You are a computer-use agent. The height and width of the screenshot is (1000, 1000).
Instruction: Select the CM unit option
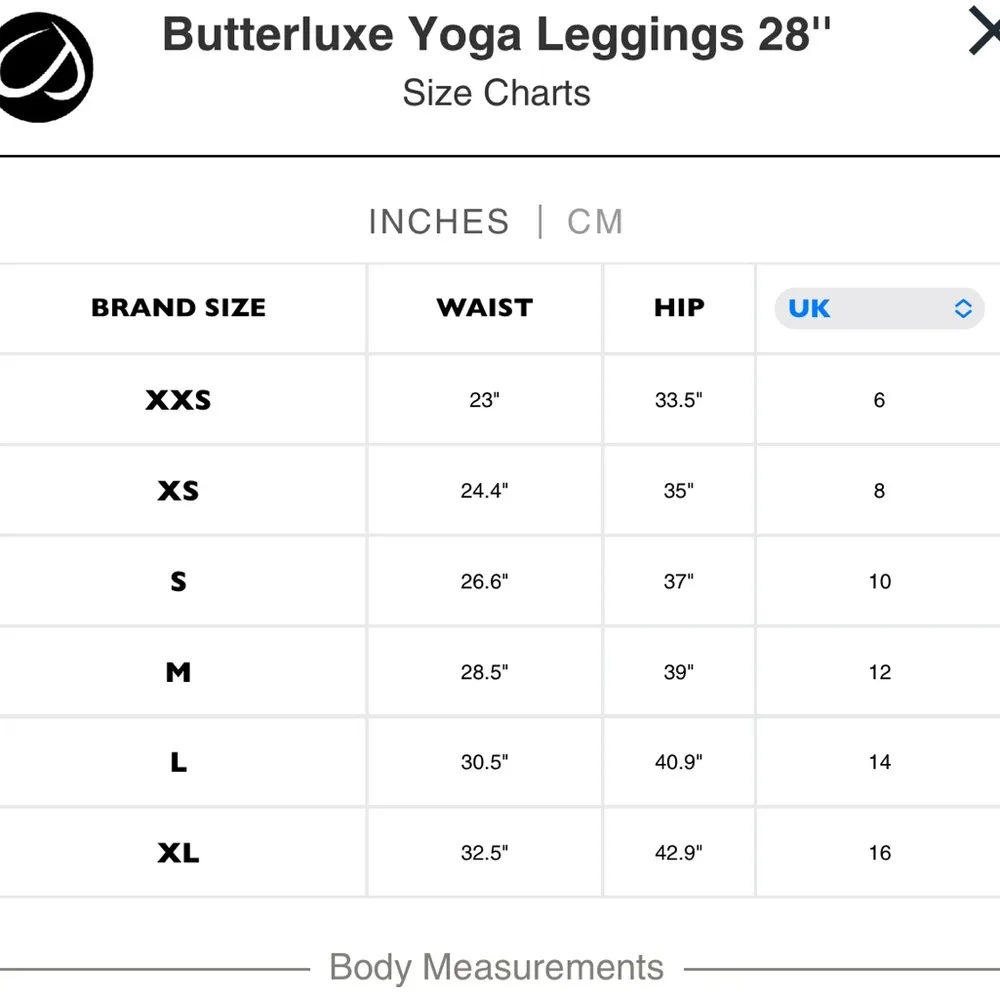594,221
